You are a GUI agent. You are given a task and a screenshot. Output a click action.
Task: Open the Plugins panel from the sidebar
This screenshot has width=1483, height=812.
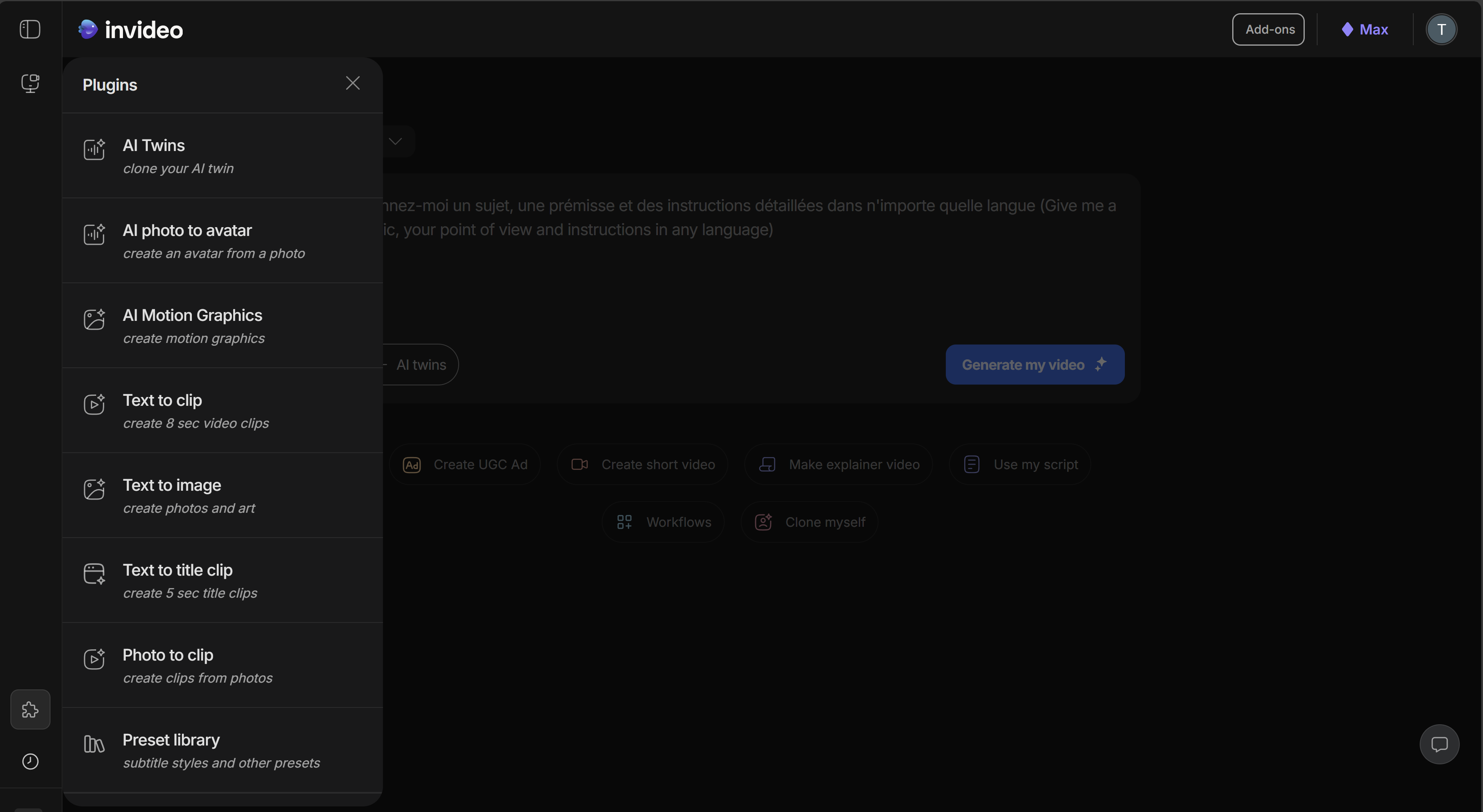[30, 709]
